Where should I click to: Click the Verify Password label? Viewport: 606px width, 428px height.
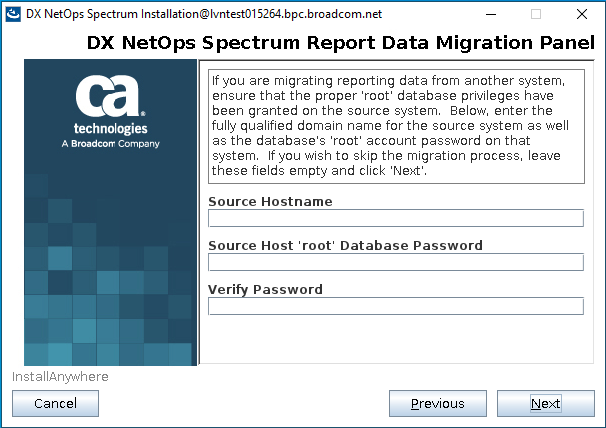(265, 290)
